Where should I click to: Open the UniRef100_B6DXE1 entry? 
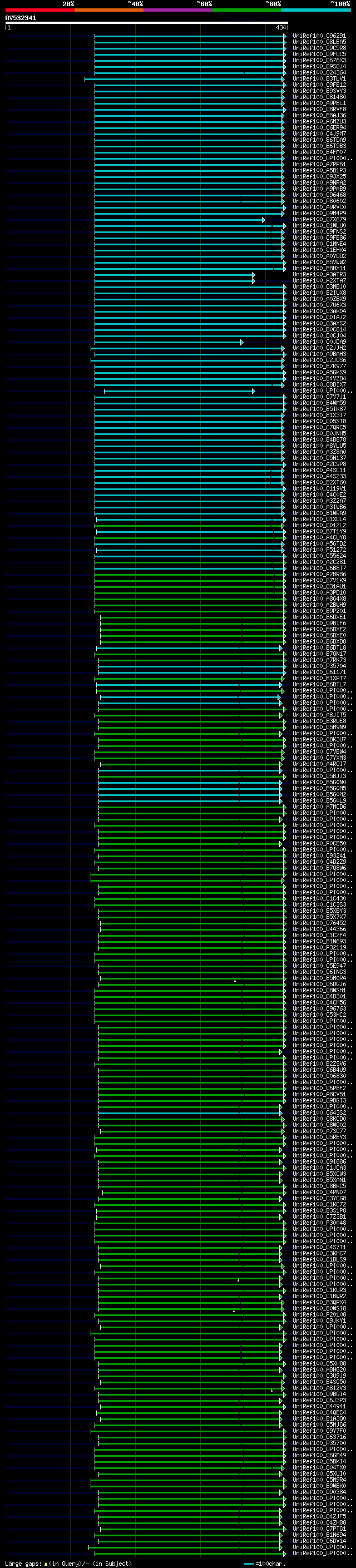click(x=319, y=617)
